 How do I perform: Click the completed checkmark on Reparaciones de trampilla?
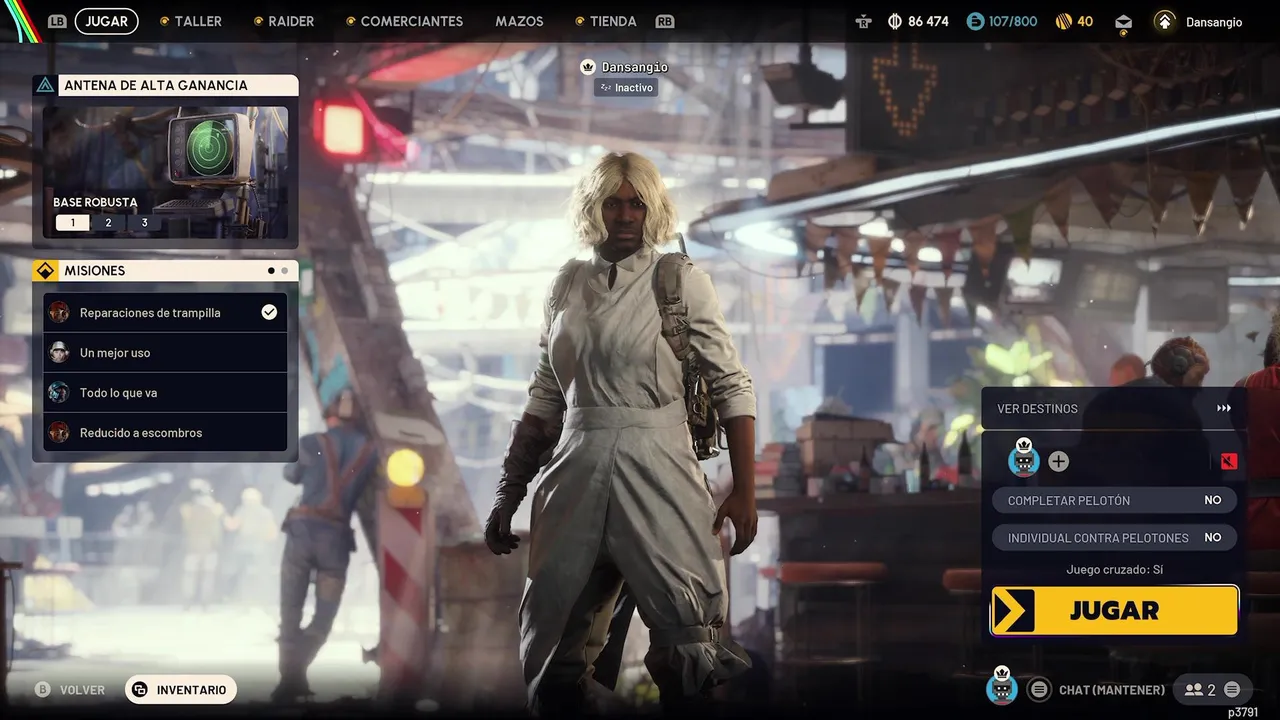point(269,312)
